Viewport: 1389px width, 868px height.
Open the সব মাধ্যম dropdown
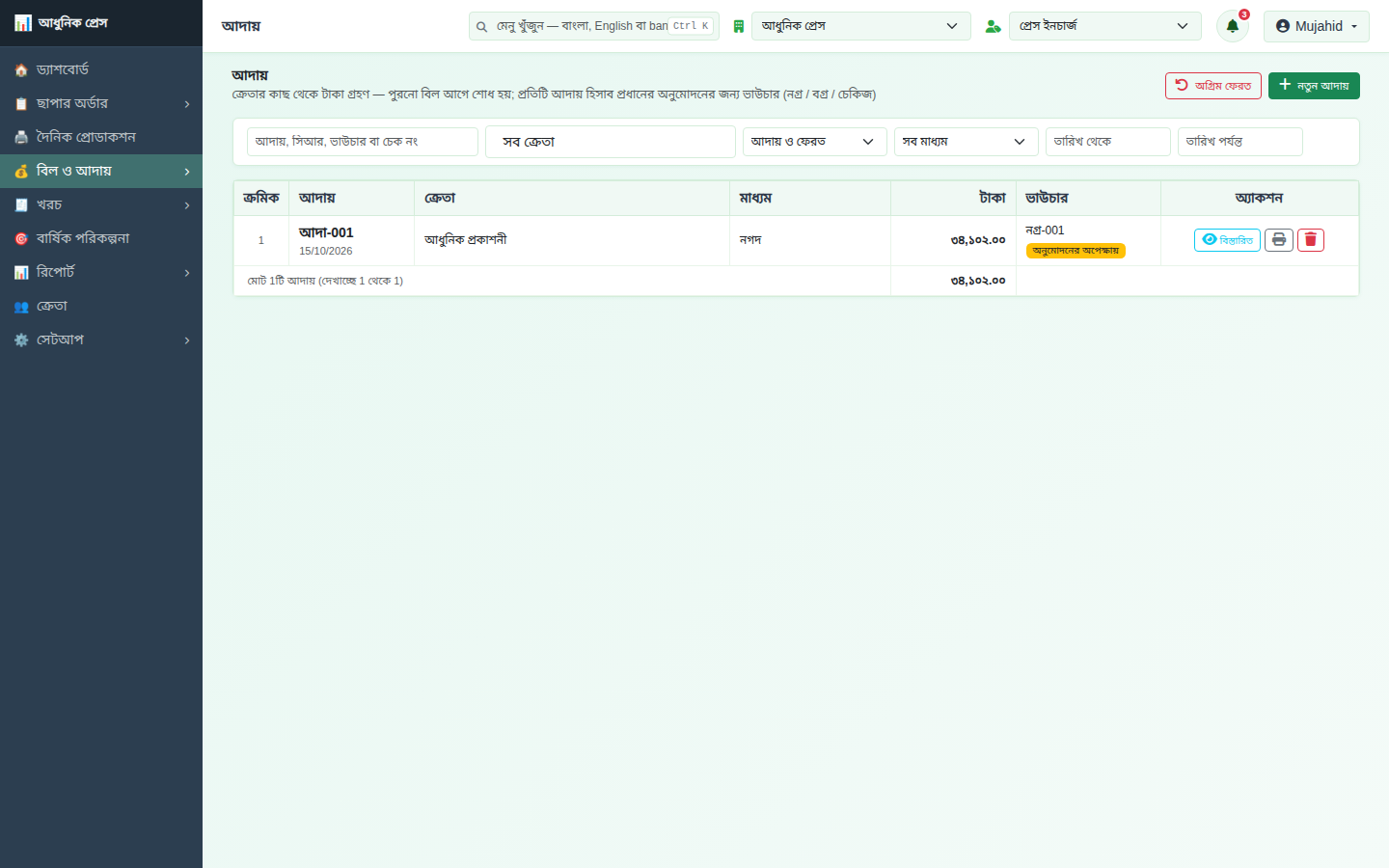pyautogui.click(x=966, y=142)
